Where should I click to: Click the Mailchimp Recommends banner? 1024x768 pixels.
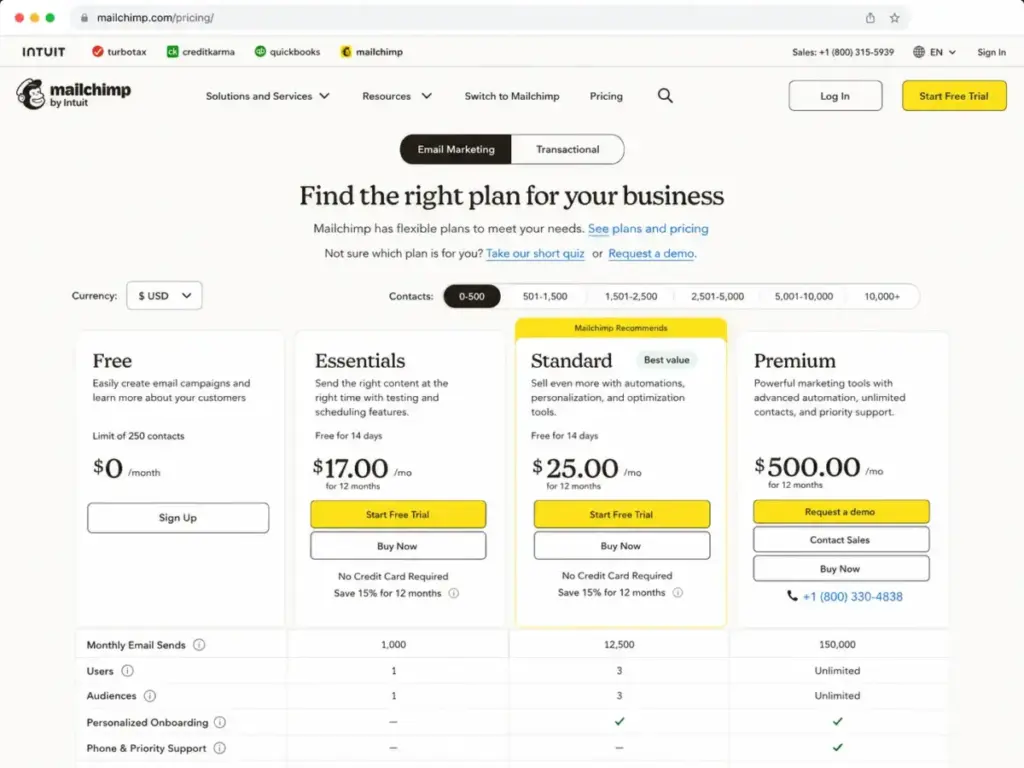click(x=621, y=328)
